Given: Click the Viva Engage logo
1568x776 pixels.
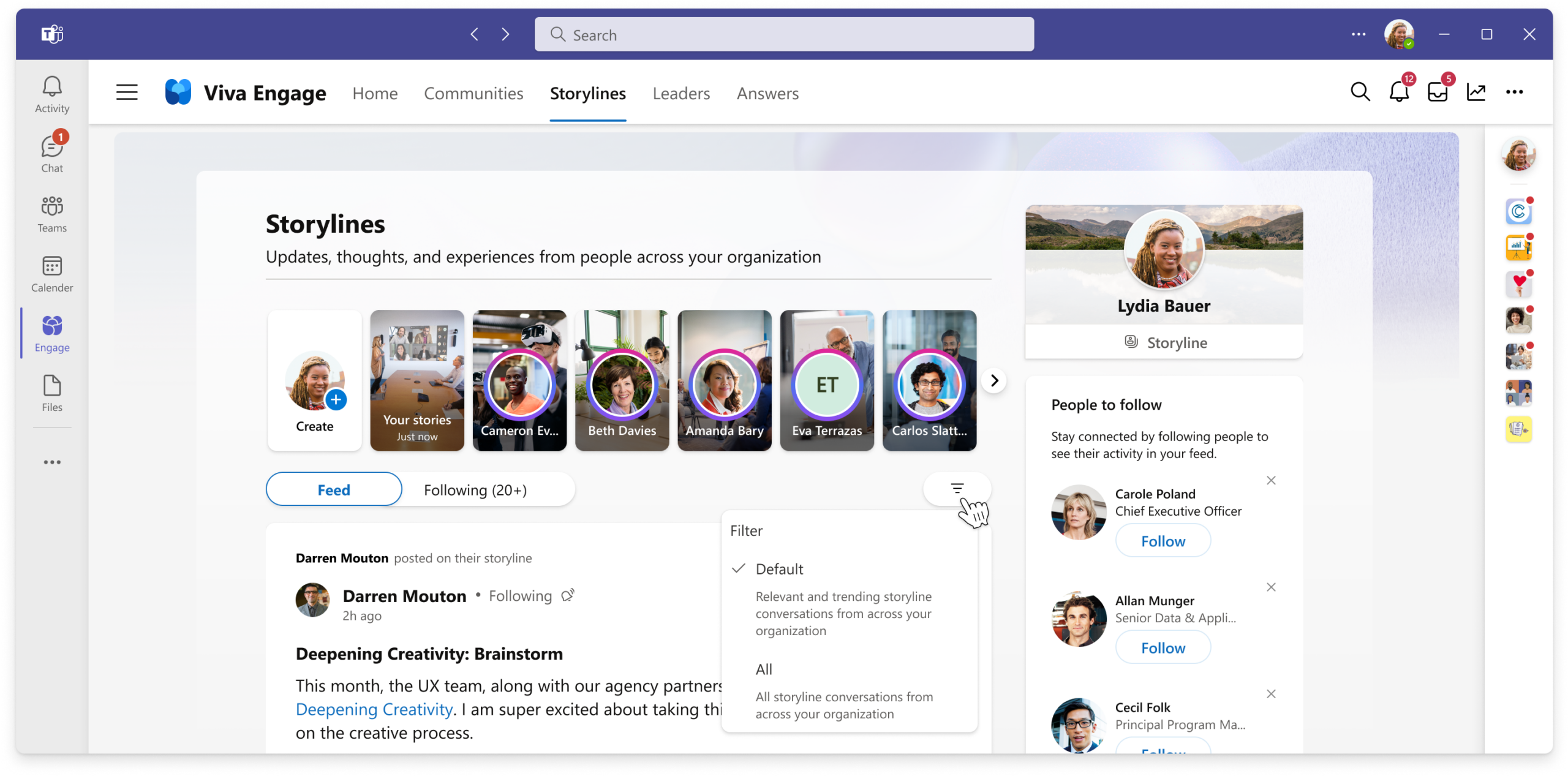Looking at the screenshot, I should click(178, 92).
